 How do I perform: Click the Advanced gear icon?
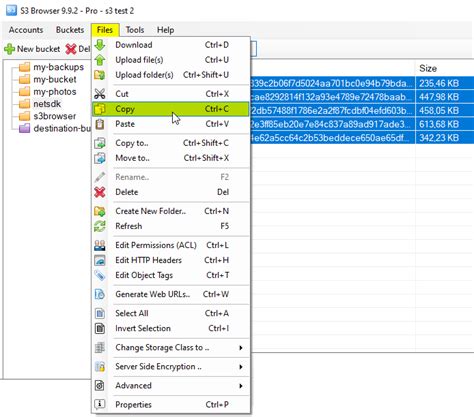[100, 386]
